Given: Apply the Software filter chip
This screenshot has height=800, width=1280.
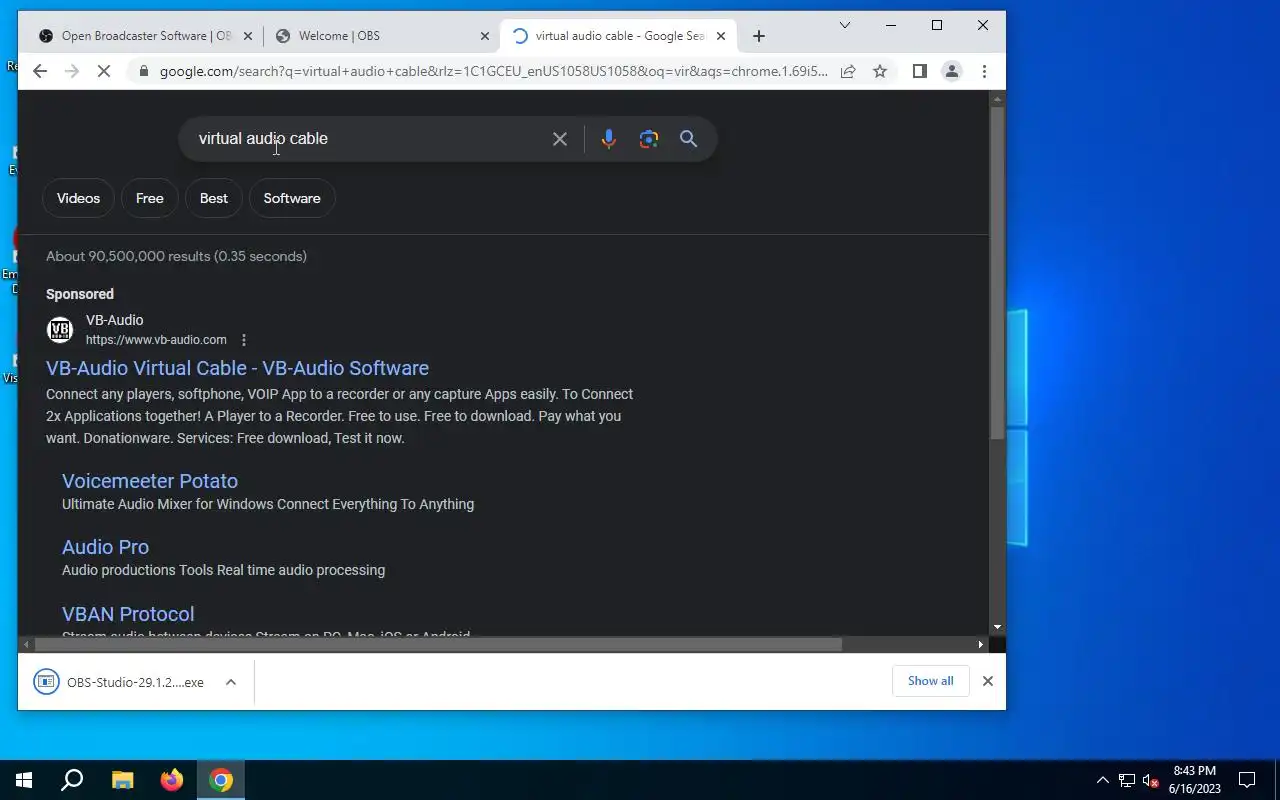Looking at the screenshot, I should [292, 198].
